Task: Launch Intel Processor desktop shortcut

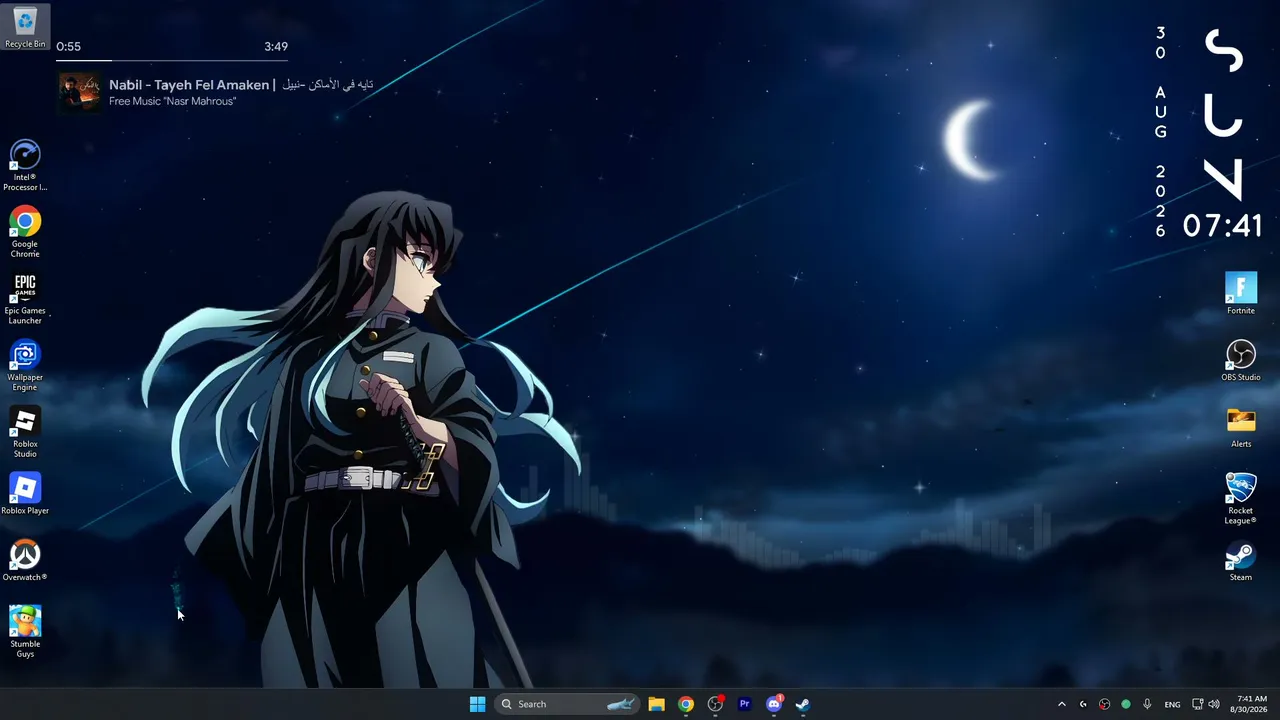Action: [25, 165]
